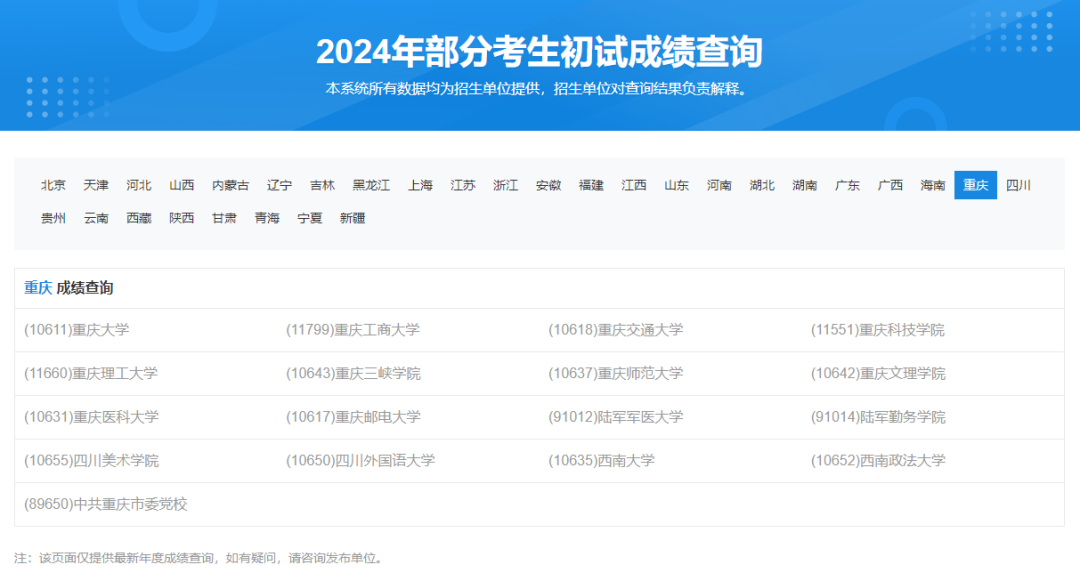Switch to 陕西 province
This screenshot has height=581, width=1080.
pyautogui.click(x=182, y=218)
